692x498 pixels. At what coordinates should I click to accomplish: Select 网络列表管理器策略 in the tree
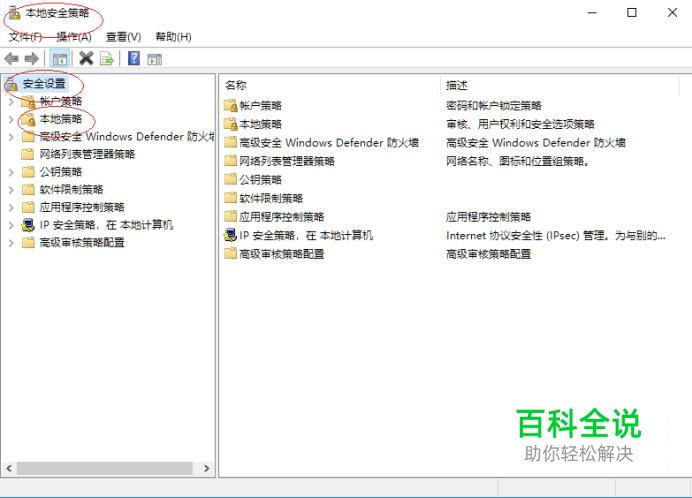click(87, 155)
